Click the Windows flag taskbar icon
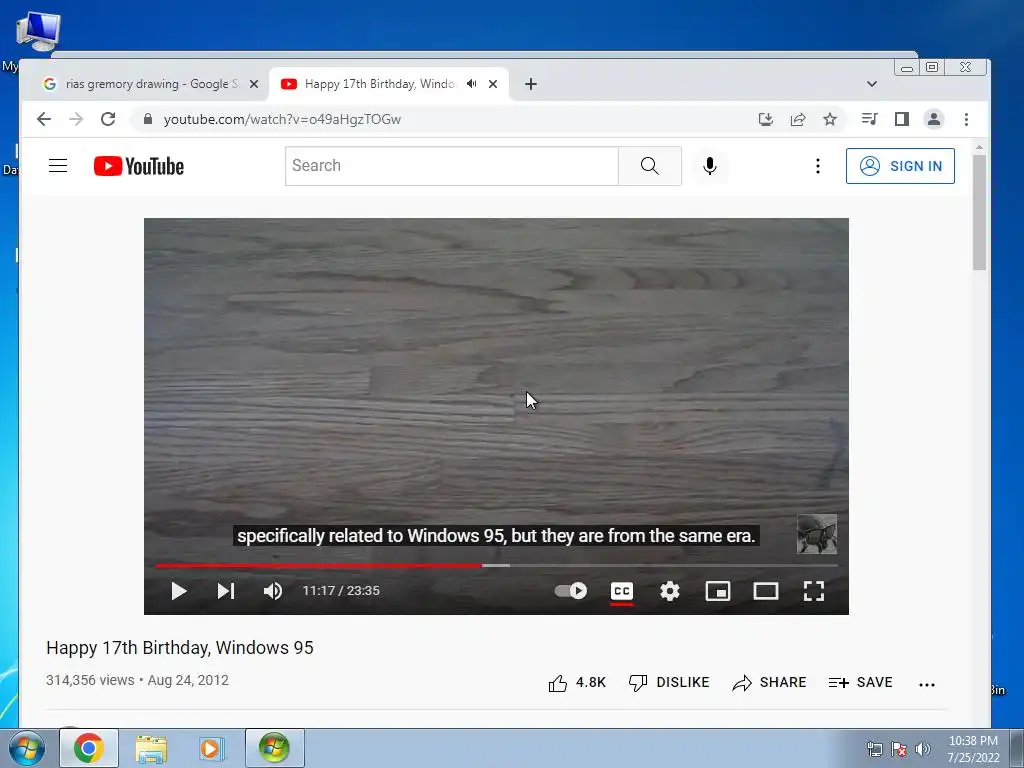This screenshot has width=1024, height=768. tap(274, 748)
